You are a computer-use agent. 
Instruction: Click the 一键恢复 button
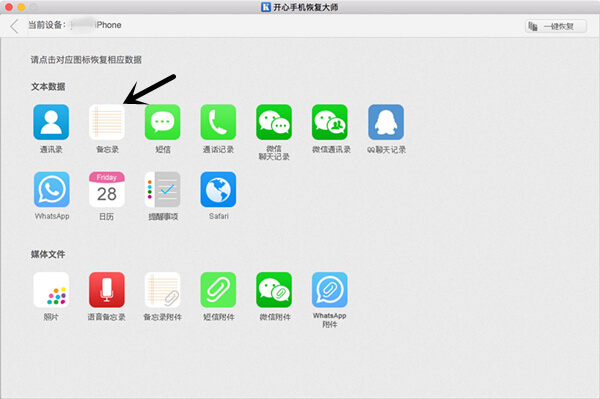click(x=556, y=26)
